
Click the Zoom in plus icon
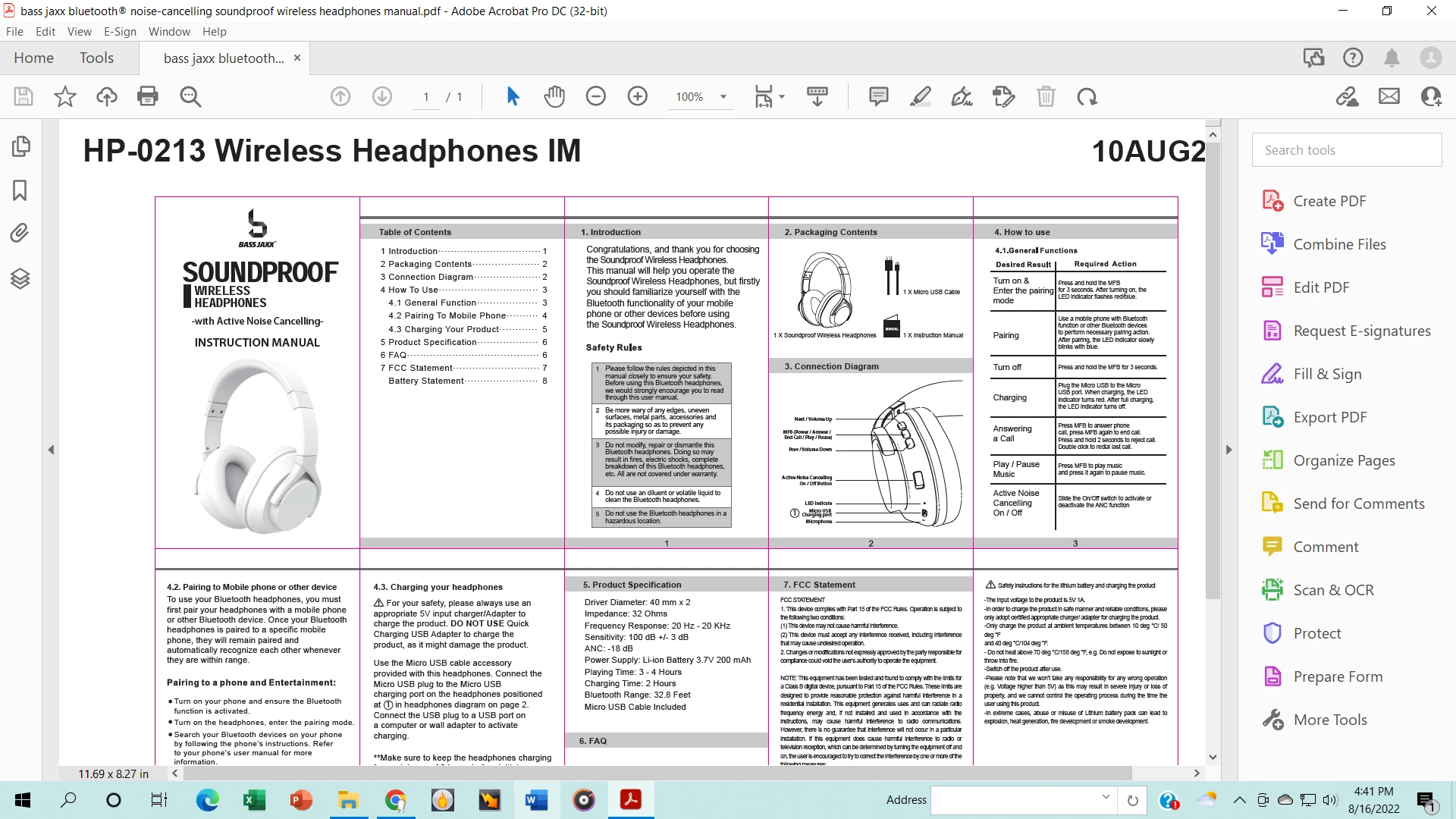pos(638,96)
